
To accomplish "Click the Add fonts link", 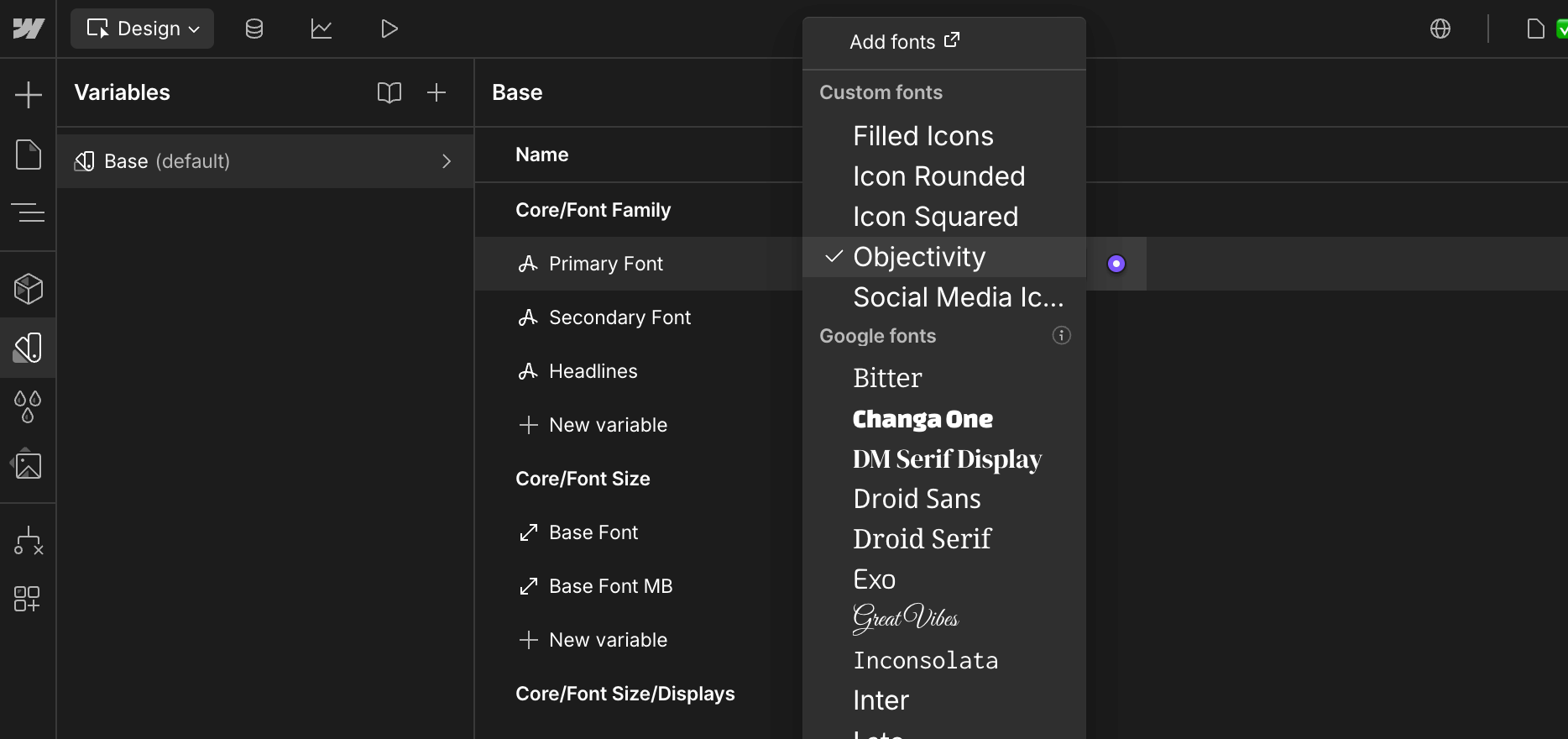I will tap(904, 42).
